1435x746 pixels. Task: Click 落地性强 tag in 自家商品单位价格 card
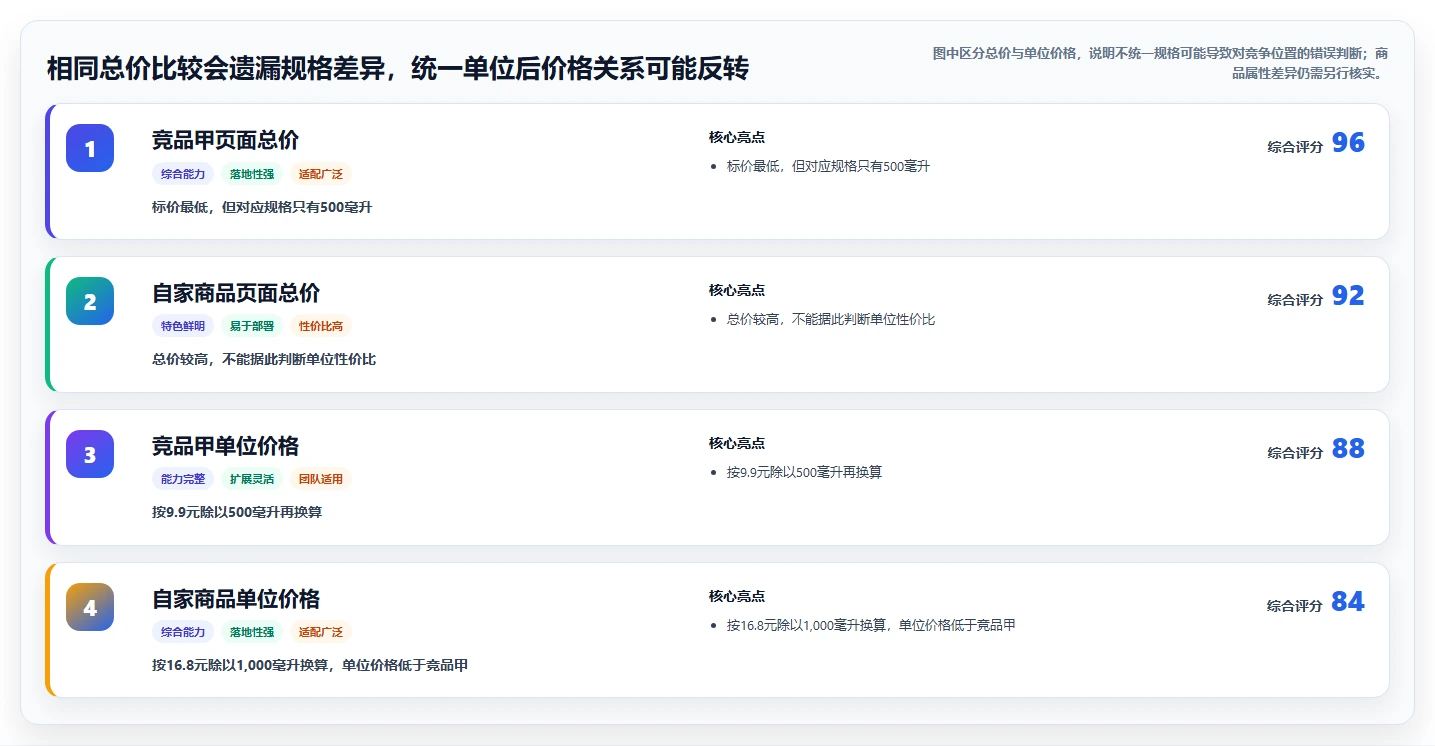(252, 632)
